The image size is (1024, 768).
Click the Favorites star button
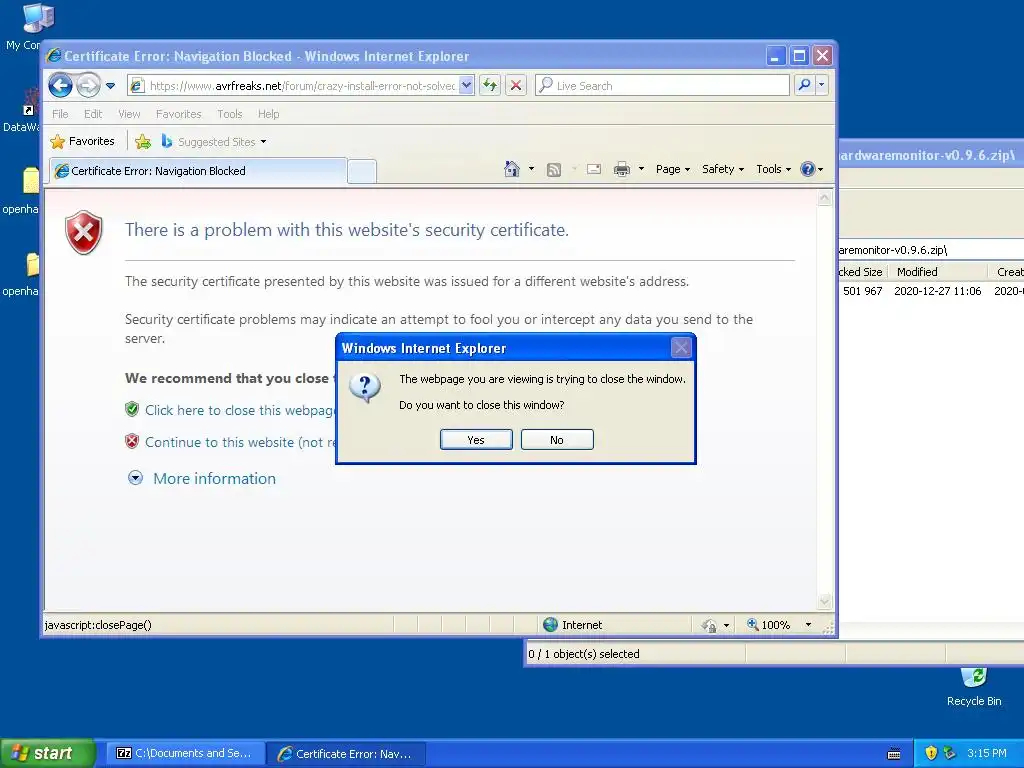[x=83, y=141]
